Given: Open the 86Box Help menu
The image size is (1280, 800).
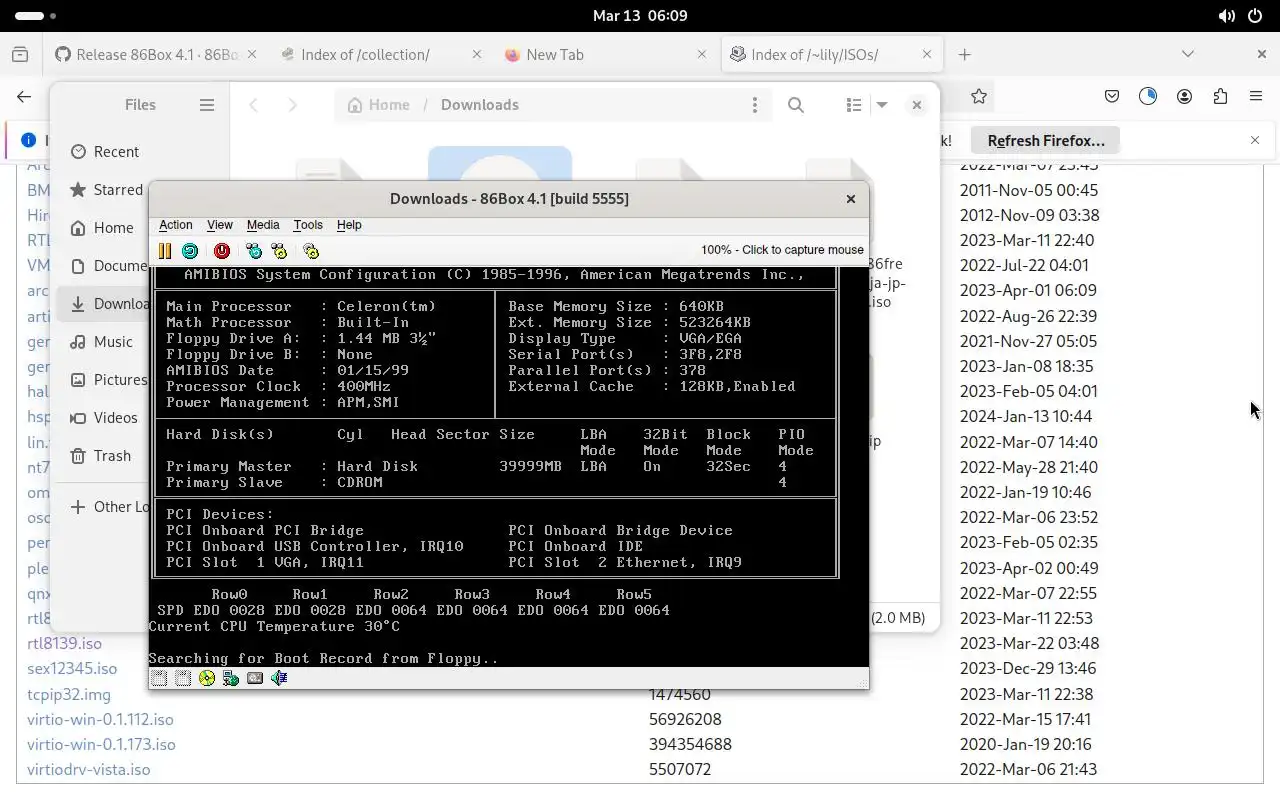Looking at the screenshot, I should (349, 225).
